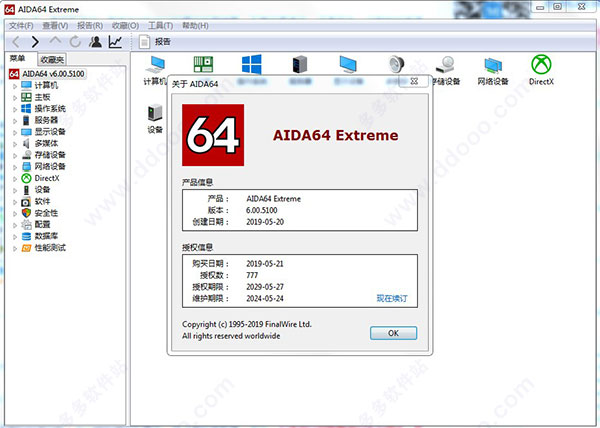Select DirectX in the sidebar tree
Viewport: 600px width, 428px height.
coord(47,178)
